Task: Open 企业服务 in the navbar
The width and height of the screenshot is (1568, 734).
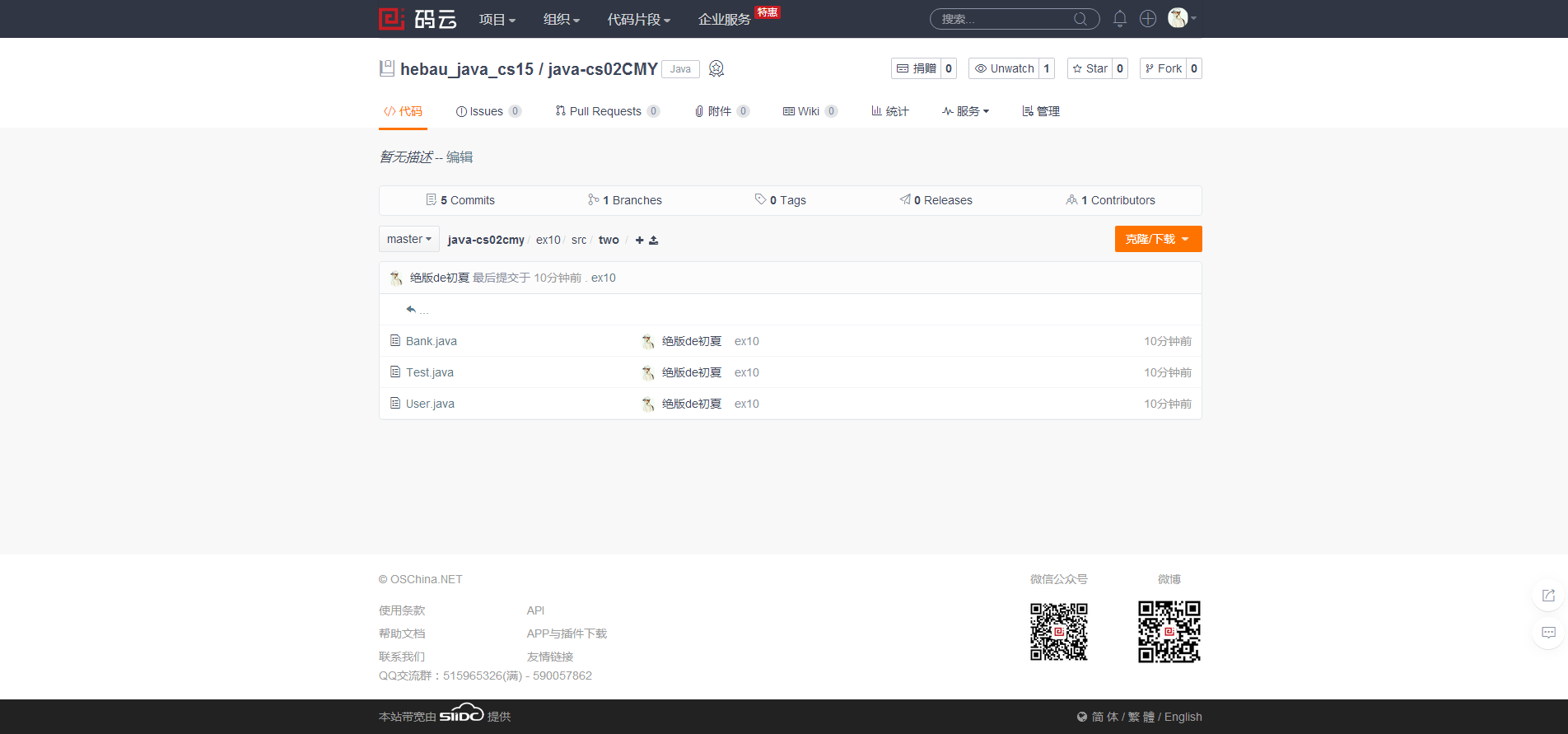Action: [x=725, y=19]
